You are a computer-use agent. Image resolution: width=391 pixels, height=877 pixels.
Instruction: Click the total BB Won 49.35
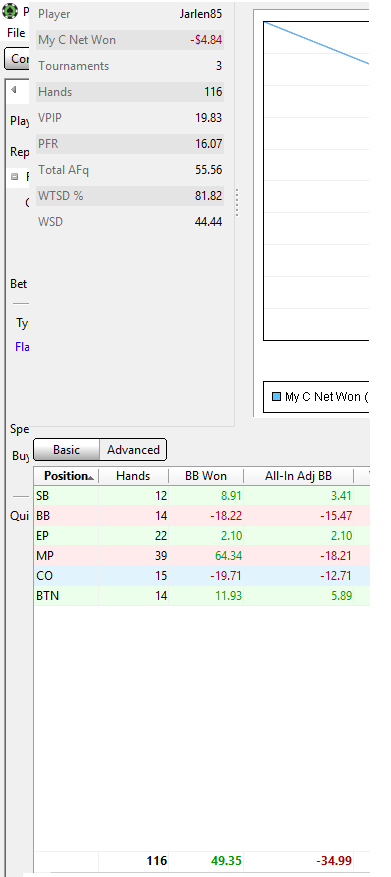click(x=227, y=861)
